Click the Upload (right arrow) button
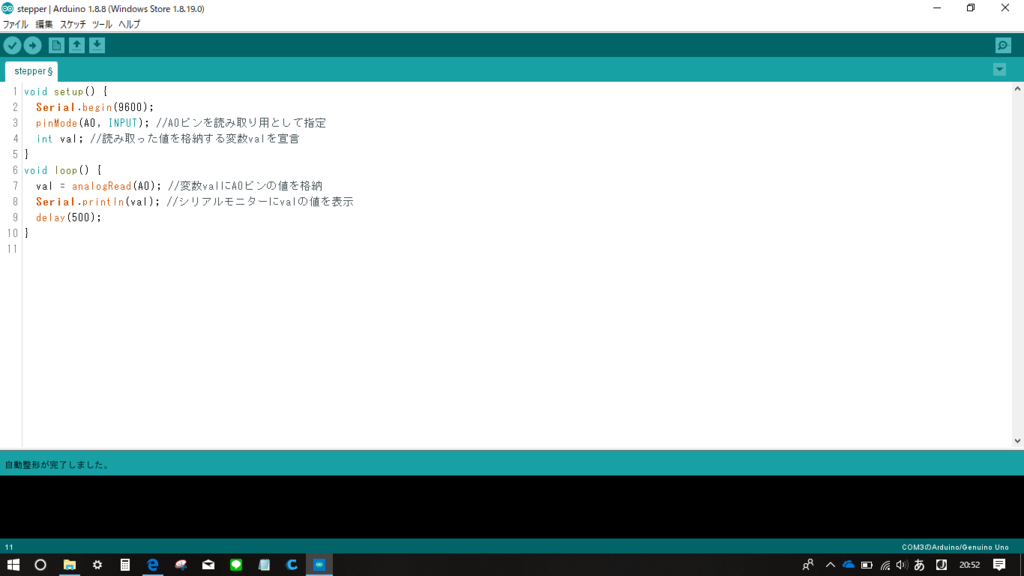Viewport: 1024px width, 576px height. pyautogui.click(x=33, y=45)
